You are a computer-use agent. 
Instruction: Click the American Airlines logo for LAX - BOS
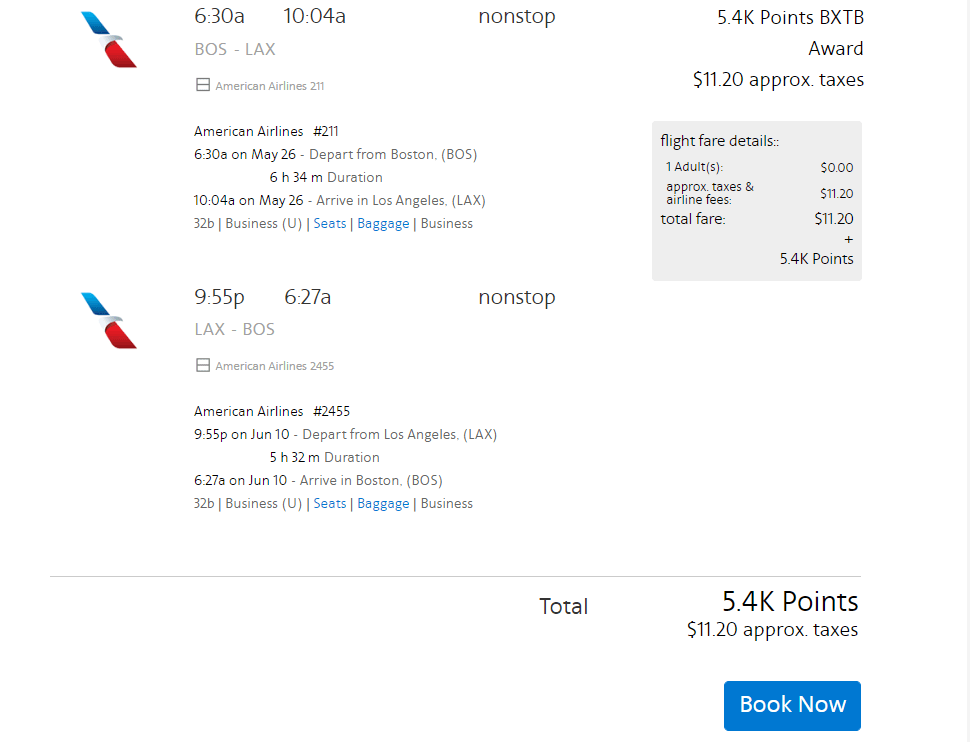point(108,320)
